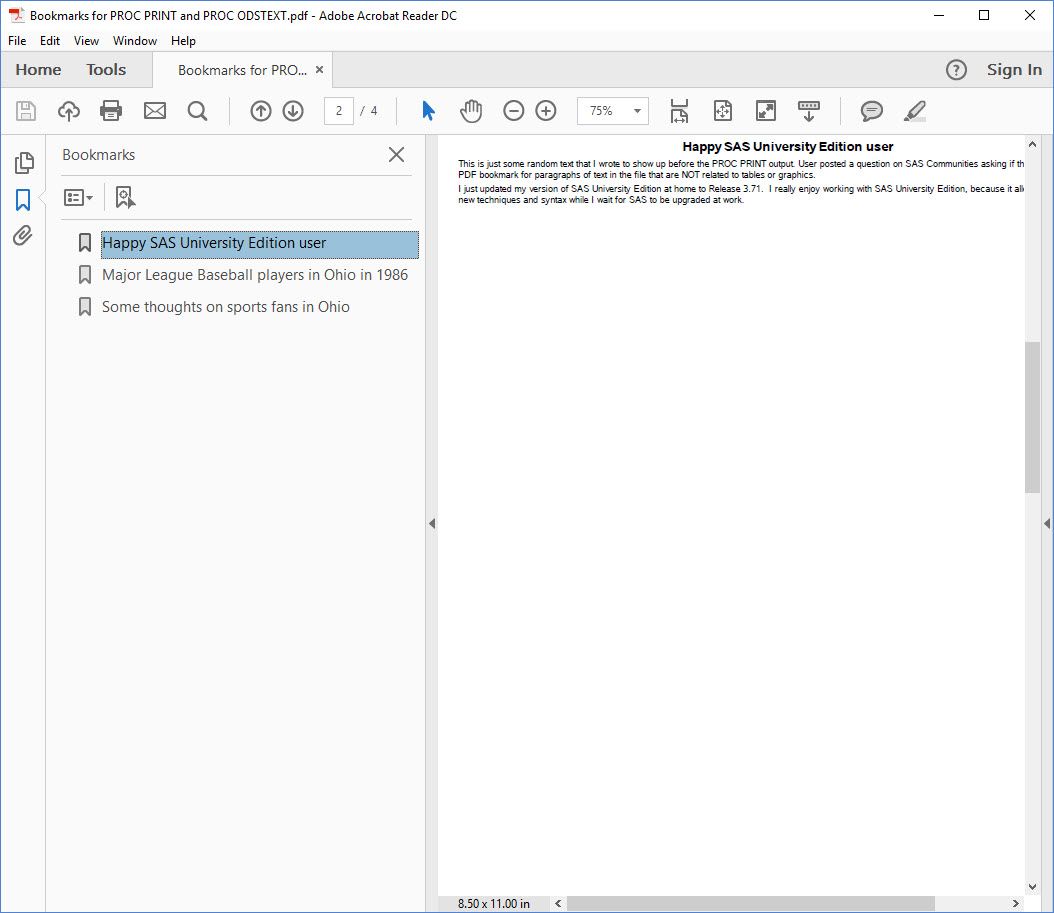Screen dimensions: 1054x913
Task: Email the PDF
Action: pyautogui.click(x=154, y=111)
